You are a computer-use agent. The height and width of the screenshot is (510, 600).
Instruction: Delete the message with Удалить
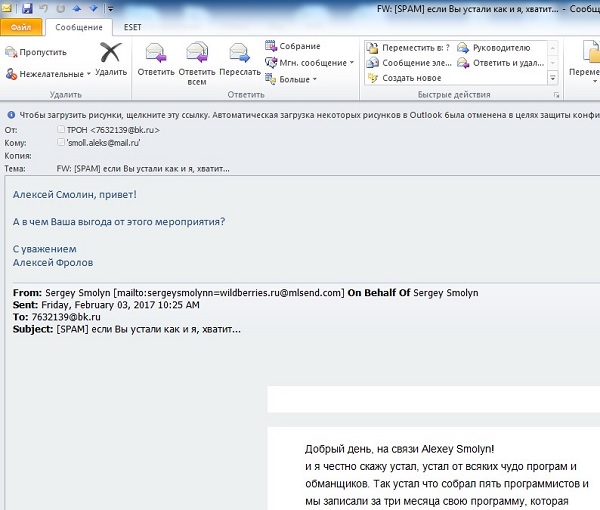111,59
